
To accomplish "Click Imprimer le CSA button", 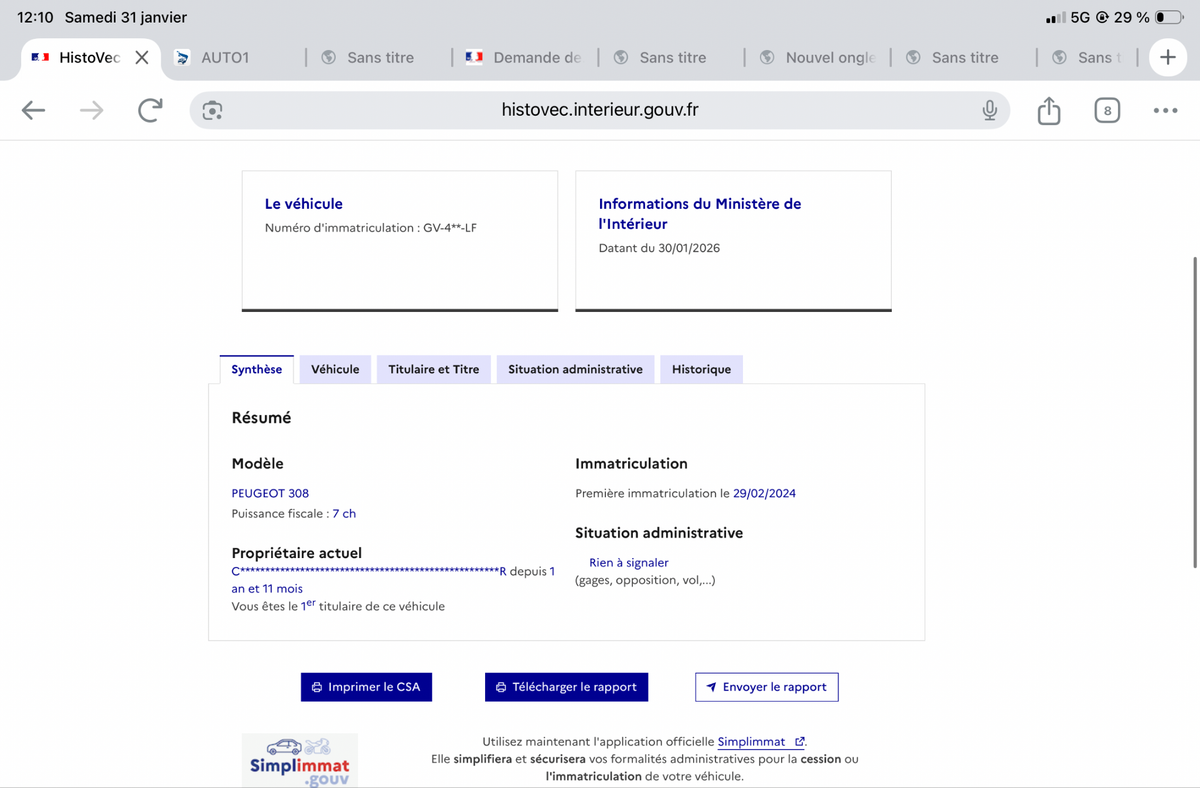I will (366, 687).
